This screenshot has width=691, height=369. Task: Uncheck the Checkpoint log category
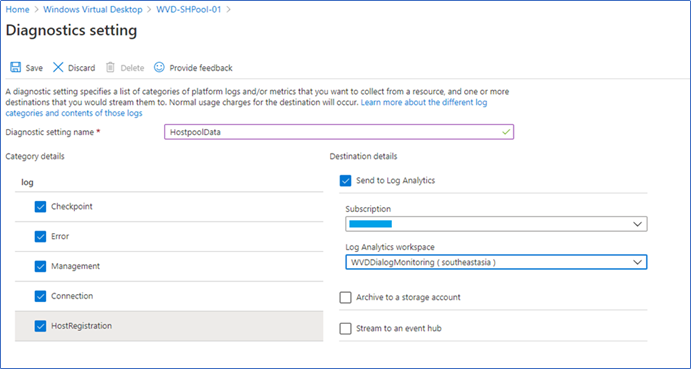[40, 207]
